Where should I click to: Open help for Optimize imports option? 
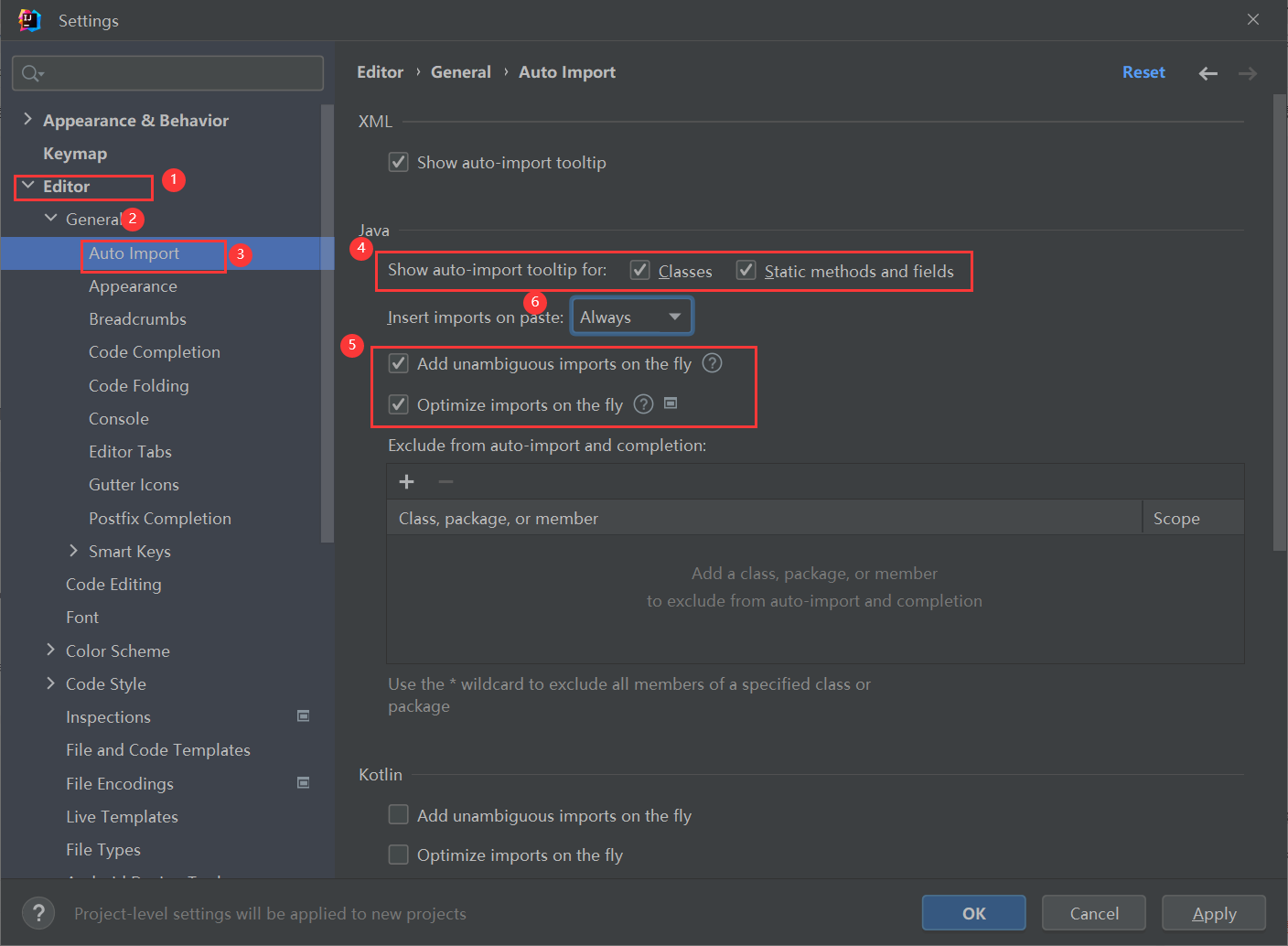tap(644, 404)
